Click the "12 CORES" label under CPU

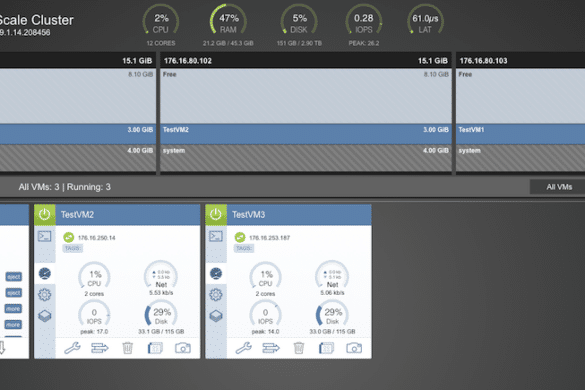[161, 43]
